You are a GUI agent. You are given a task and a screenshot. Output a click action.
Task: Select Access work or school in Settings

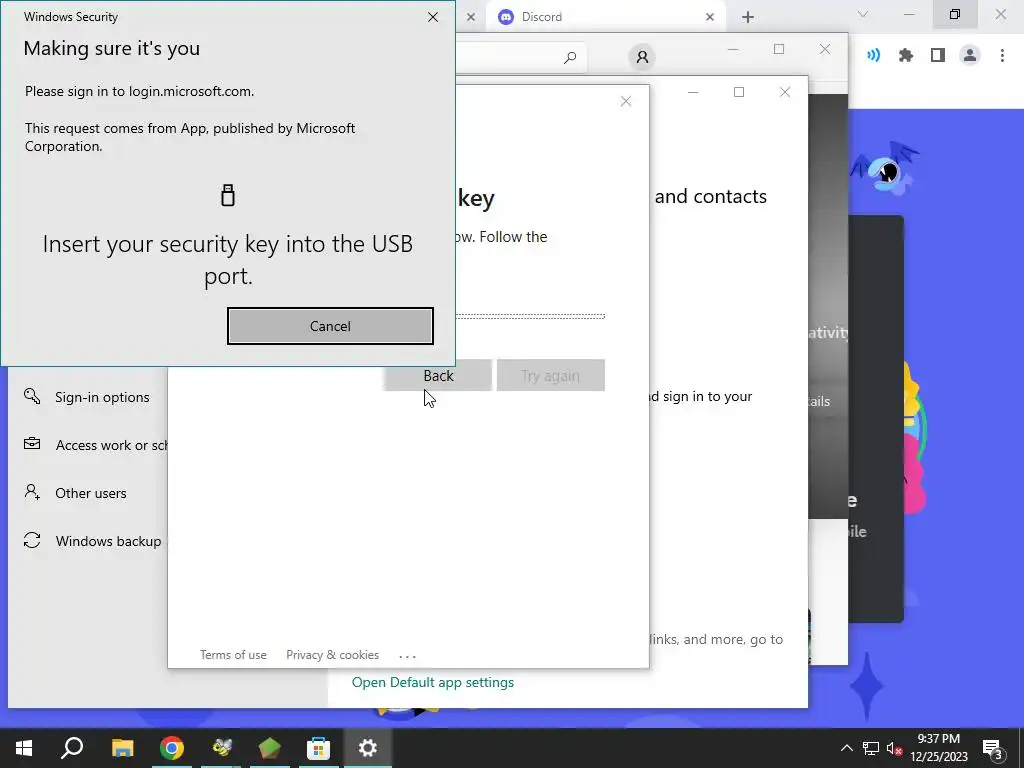111,445
